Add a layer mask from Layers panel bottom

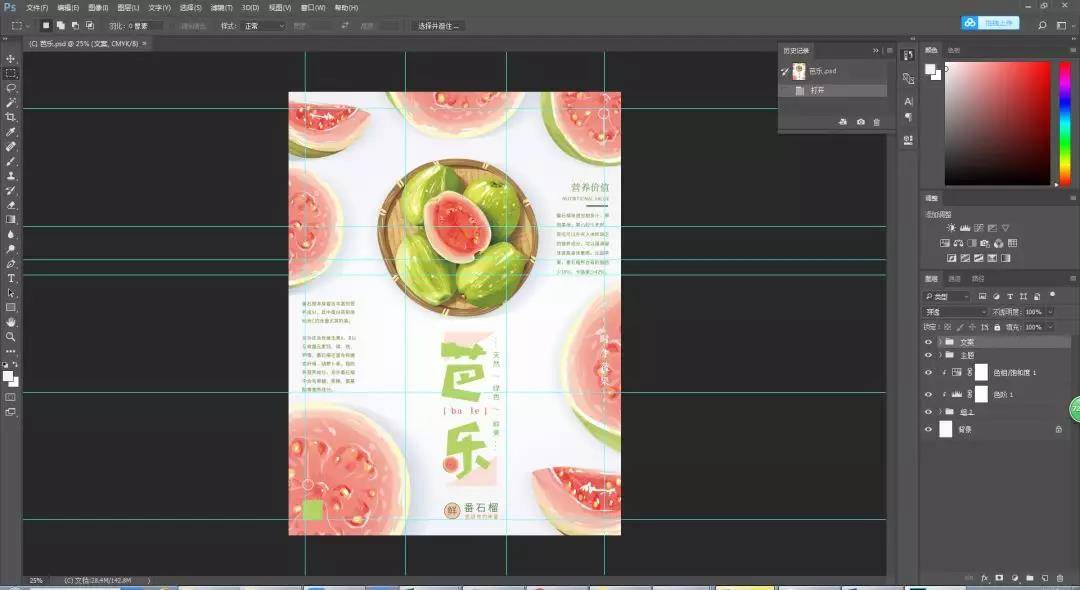click(x=999, y=578)
